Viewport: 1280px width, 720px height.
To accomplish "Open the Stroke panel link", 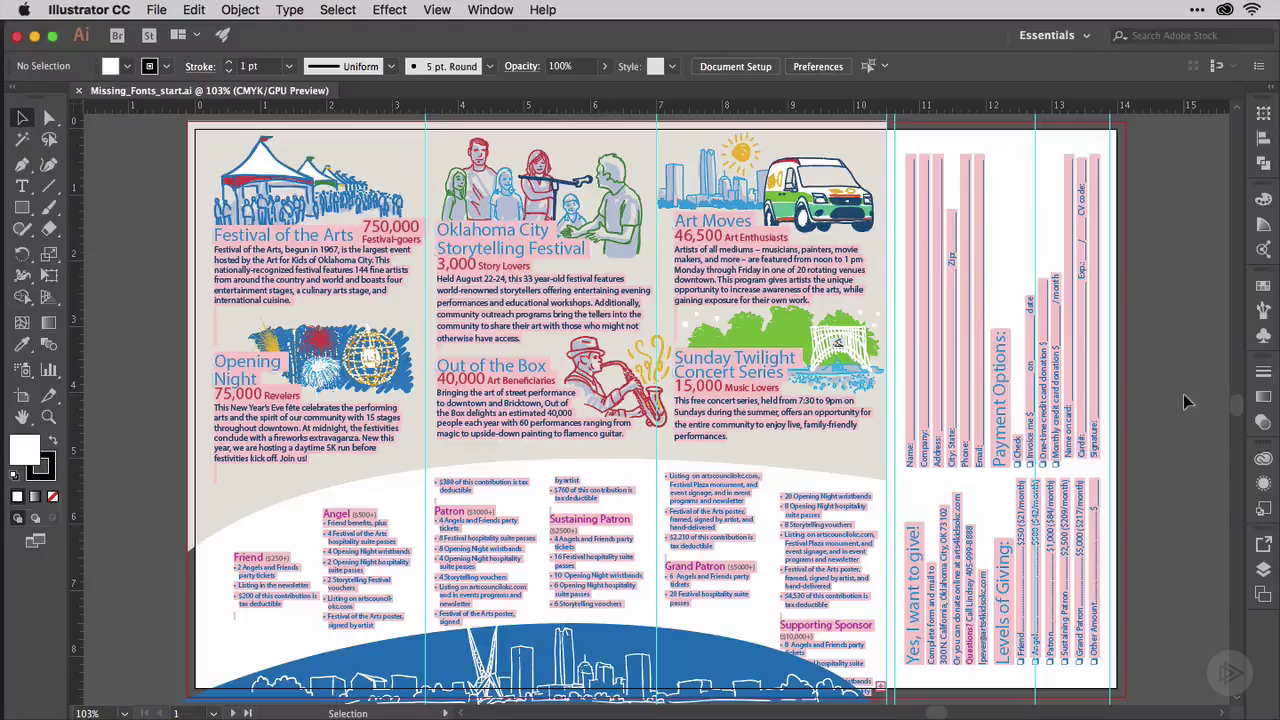I will click(x=200, y=66).
